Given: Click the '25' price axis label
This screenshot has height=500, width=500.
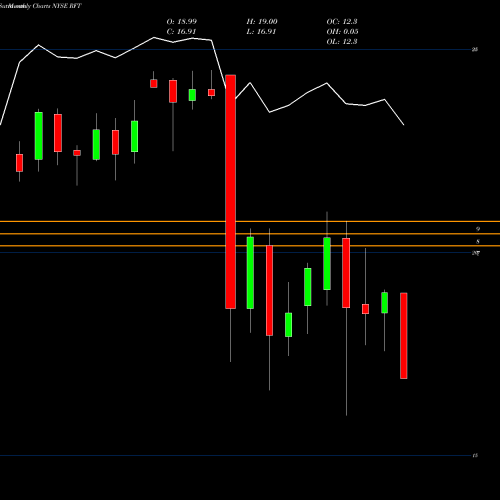Looking at the screenshot, I should [475, 49].
